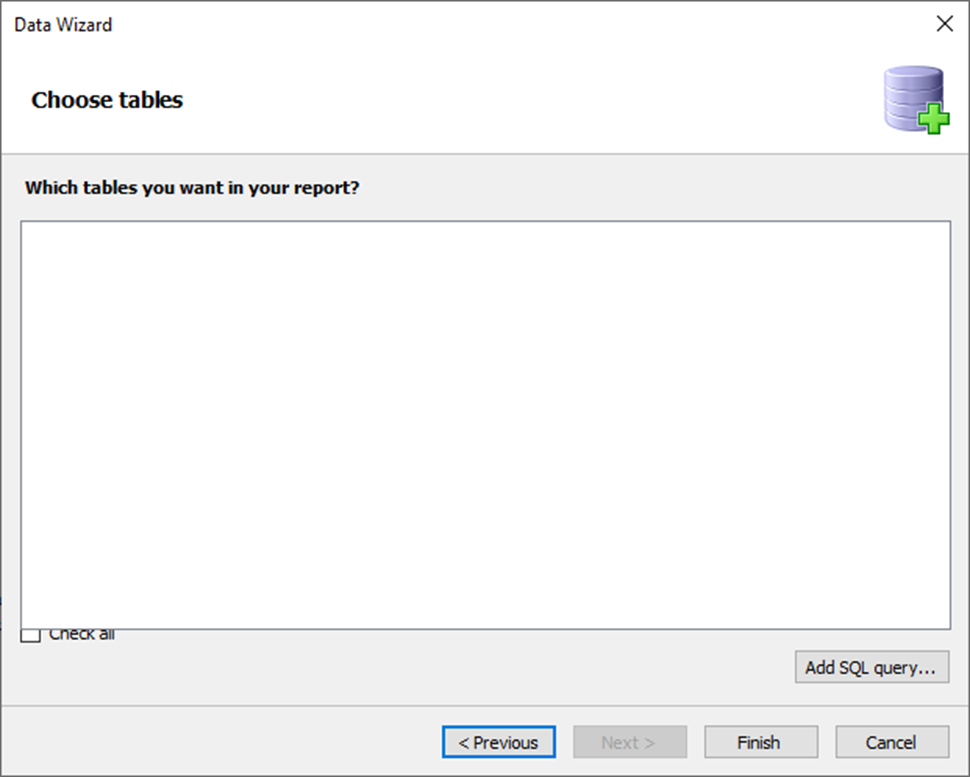Enable the Check all checkbox
Screen dimensions: 970x777
[30, 635]
